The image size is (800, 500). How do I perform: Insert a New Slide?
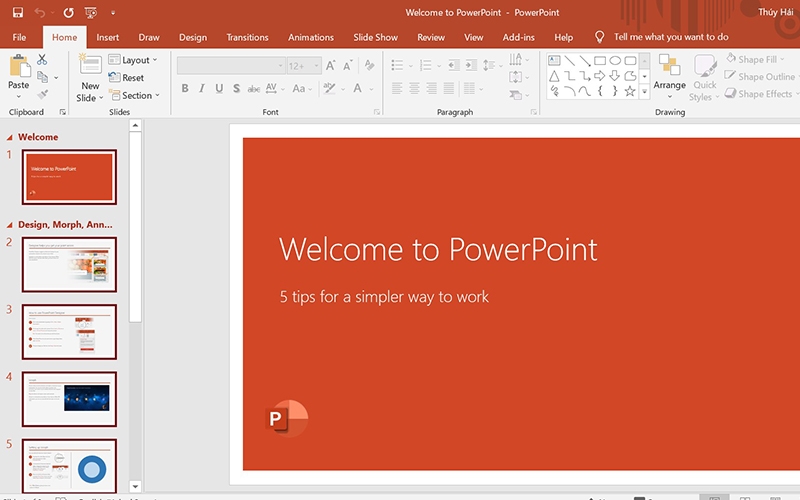pos(90,78)
